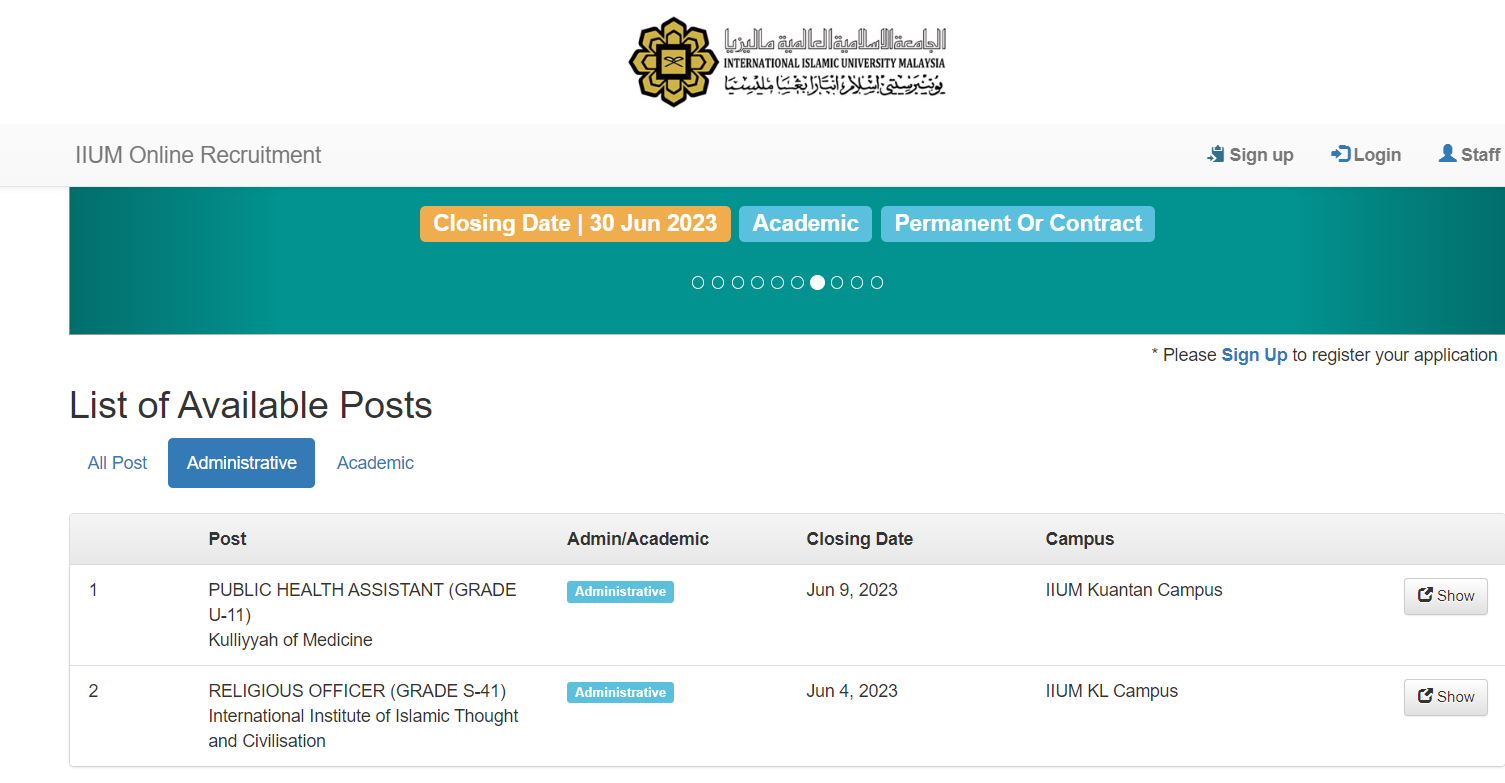Select the fourth carousel indicator dot
This screenshot has height=783, width=1505.
click(758, 283)
